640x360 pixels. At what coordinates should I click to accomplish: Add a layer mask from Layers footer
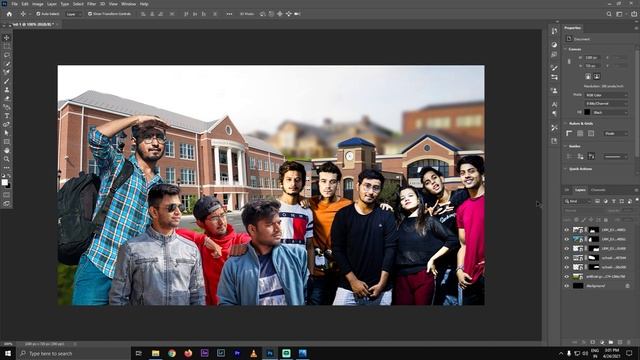pos(593,342)
